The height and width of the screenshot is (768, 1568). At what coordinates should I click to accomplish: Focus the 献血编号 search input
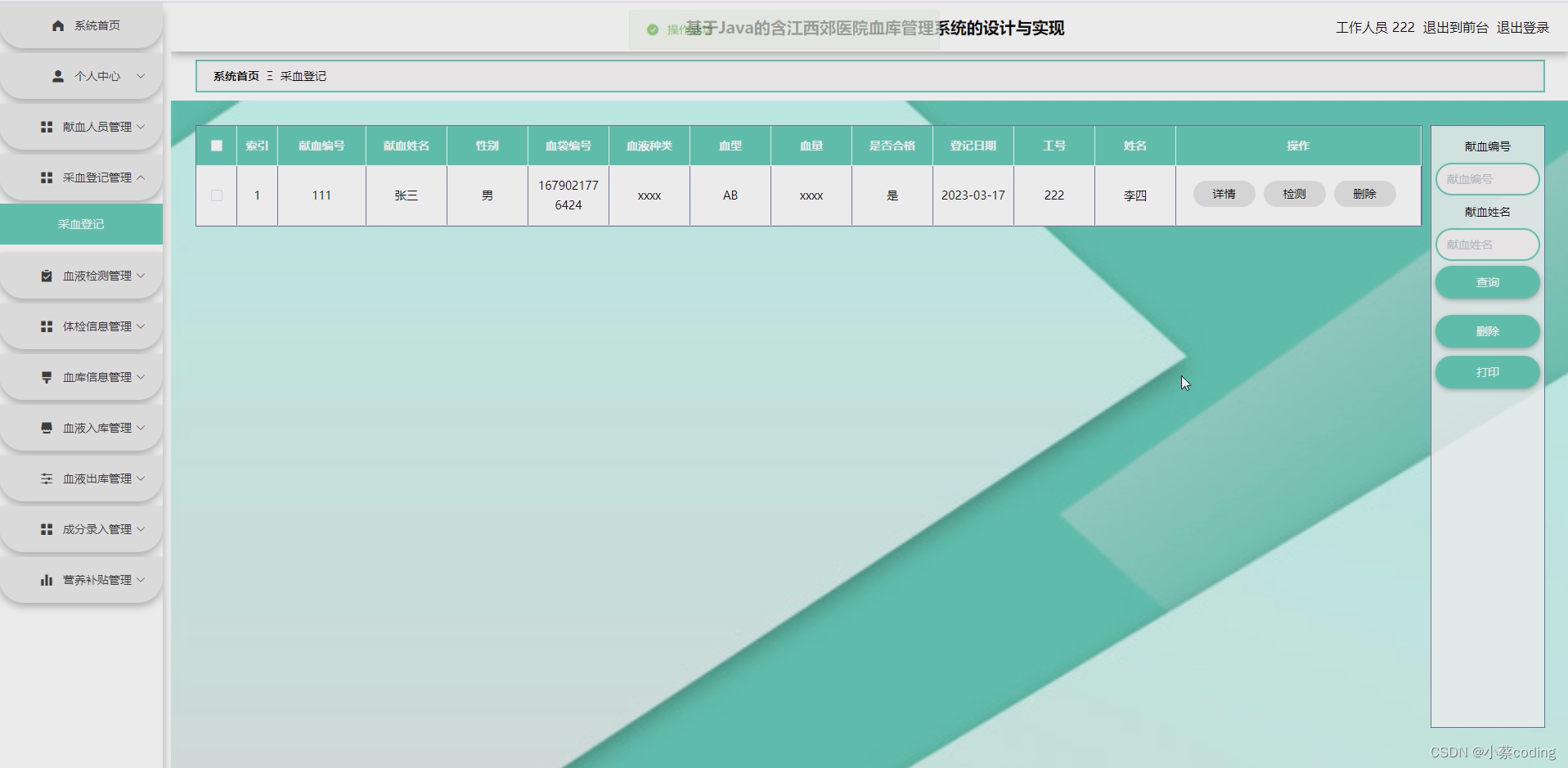[x=1487, y=179]
